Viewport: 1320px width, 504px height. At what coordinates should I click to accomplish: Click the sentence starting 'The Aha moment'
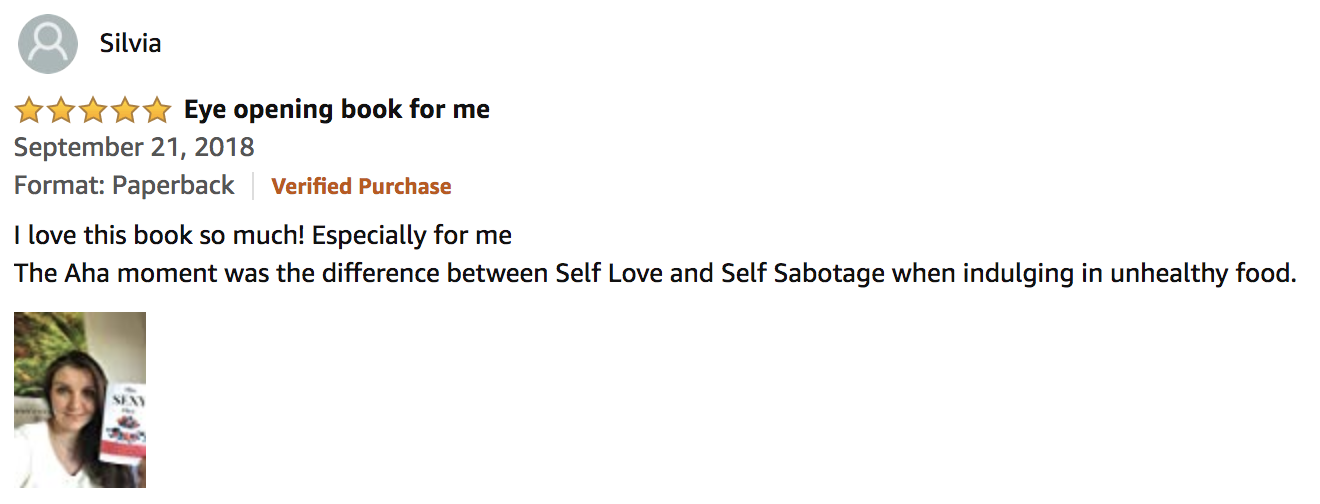pos(655,274)
